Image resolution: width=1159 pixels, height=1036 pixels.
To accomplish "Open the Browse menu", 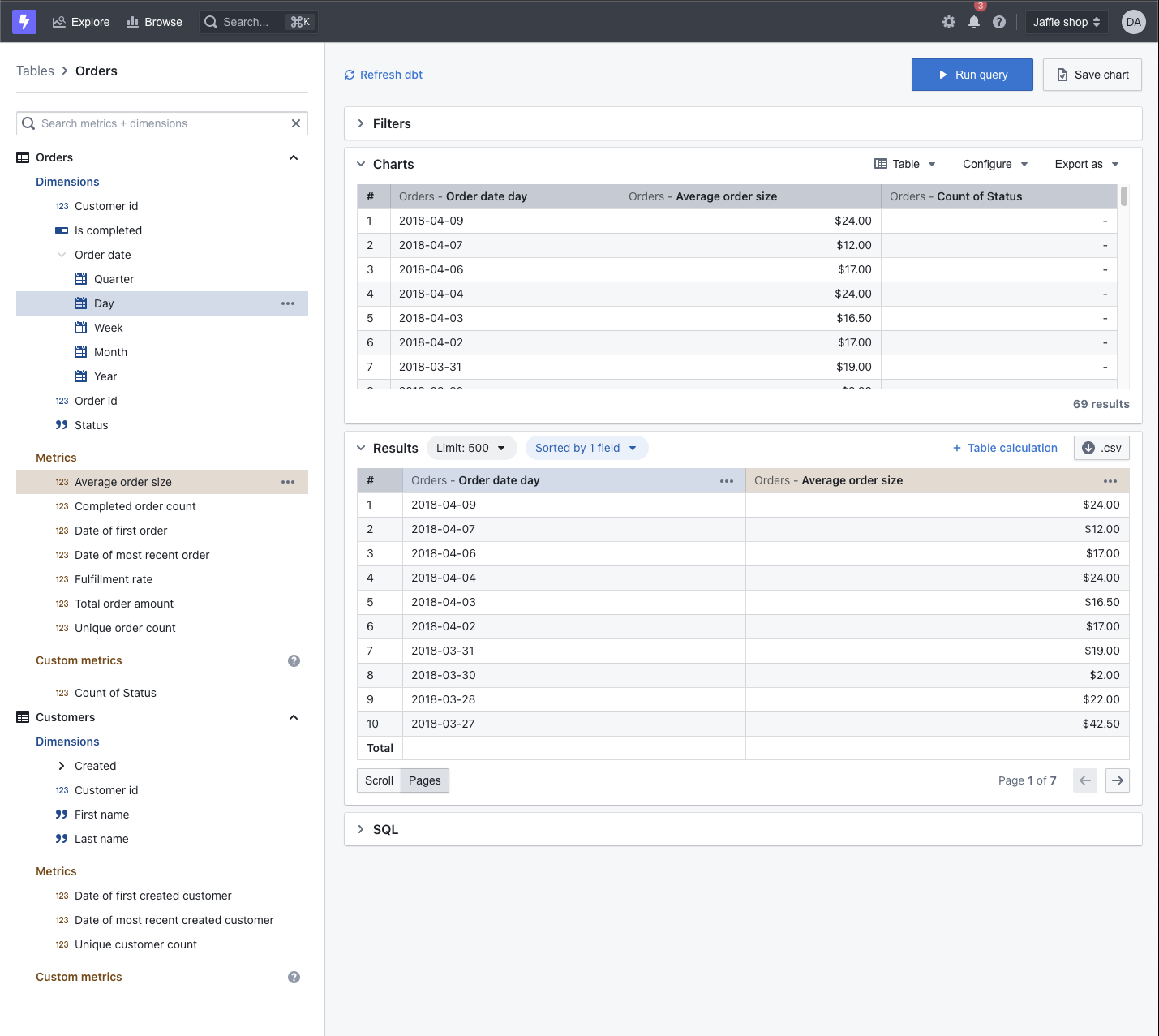I will [154, 22].
